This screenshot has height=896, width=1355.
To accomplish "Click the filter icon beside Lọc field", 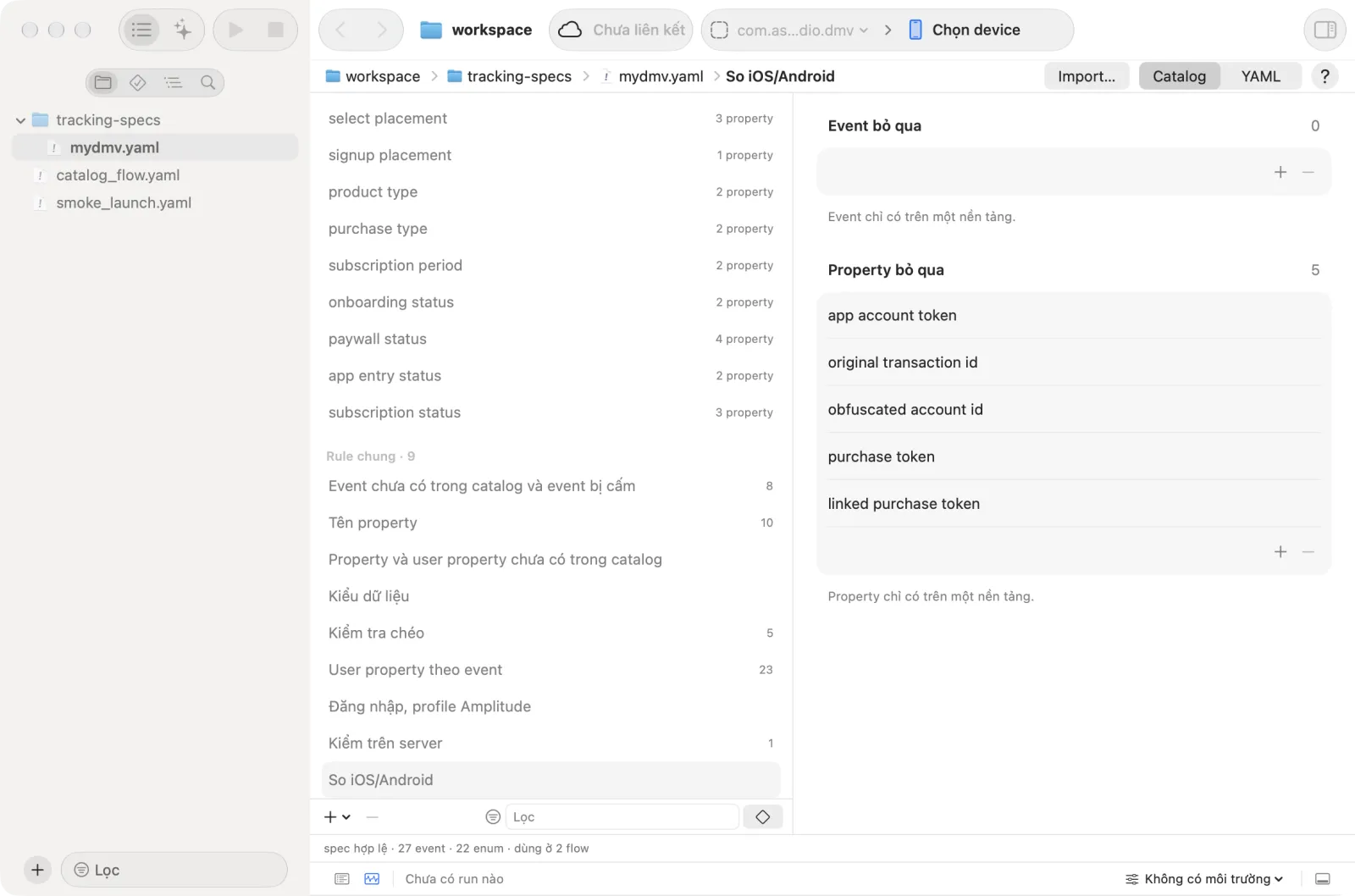I will 493,817.
